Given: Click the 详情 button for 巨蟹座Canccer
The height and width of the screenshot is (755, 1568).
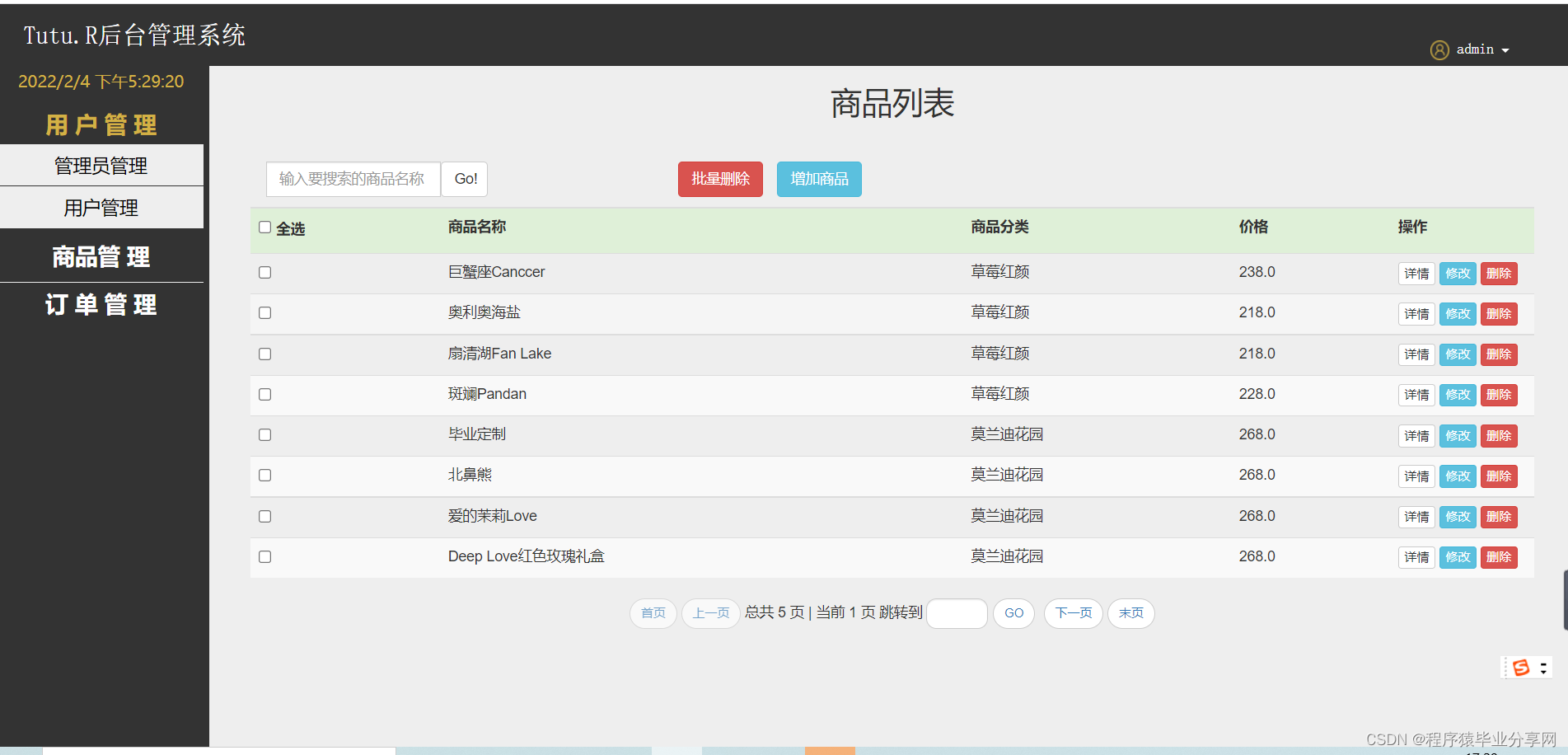Looking at the screenshot, I should [x=1416, y=273].
